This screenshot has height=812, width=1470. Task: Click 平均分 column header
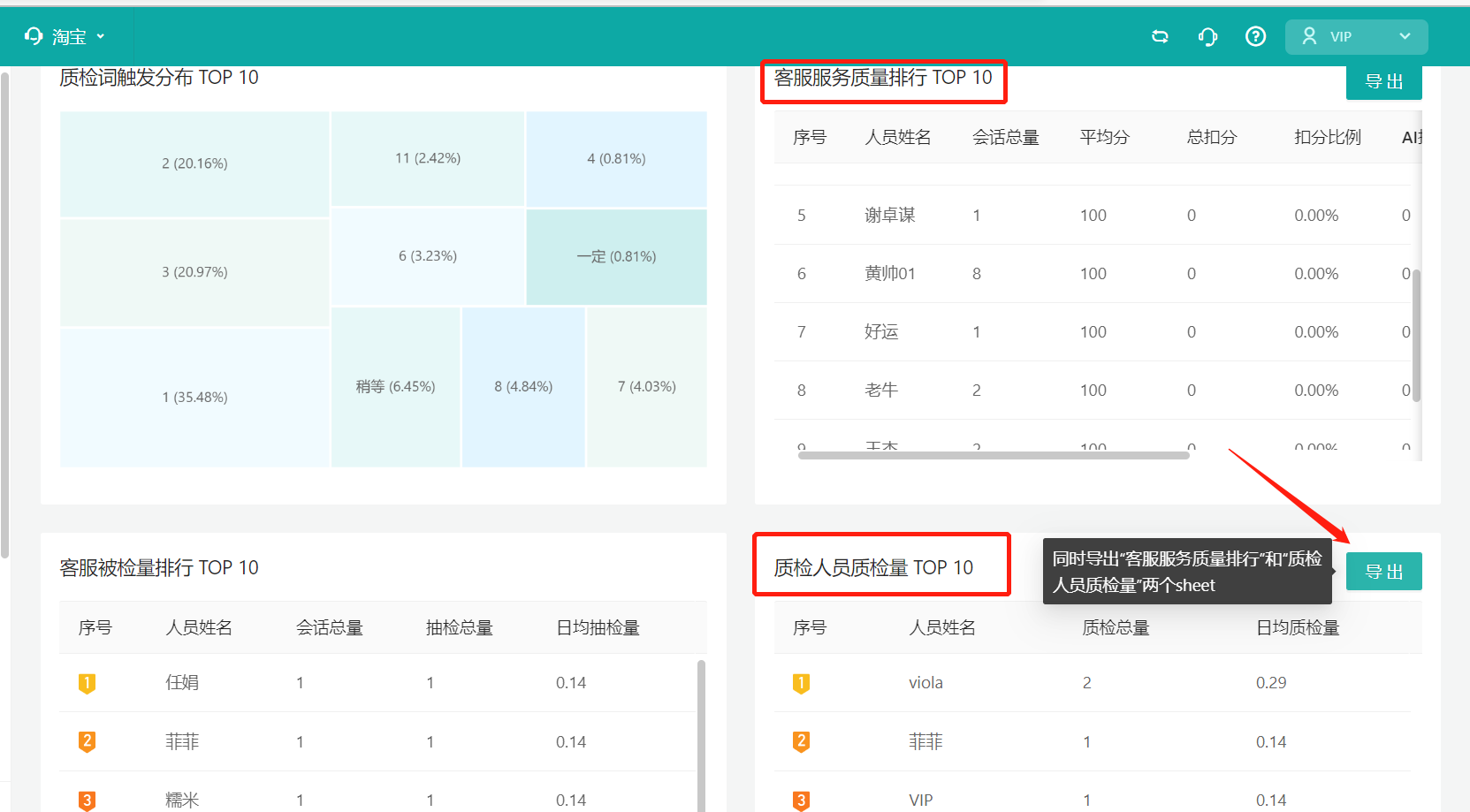coord(1105,137)
